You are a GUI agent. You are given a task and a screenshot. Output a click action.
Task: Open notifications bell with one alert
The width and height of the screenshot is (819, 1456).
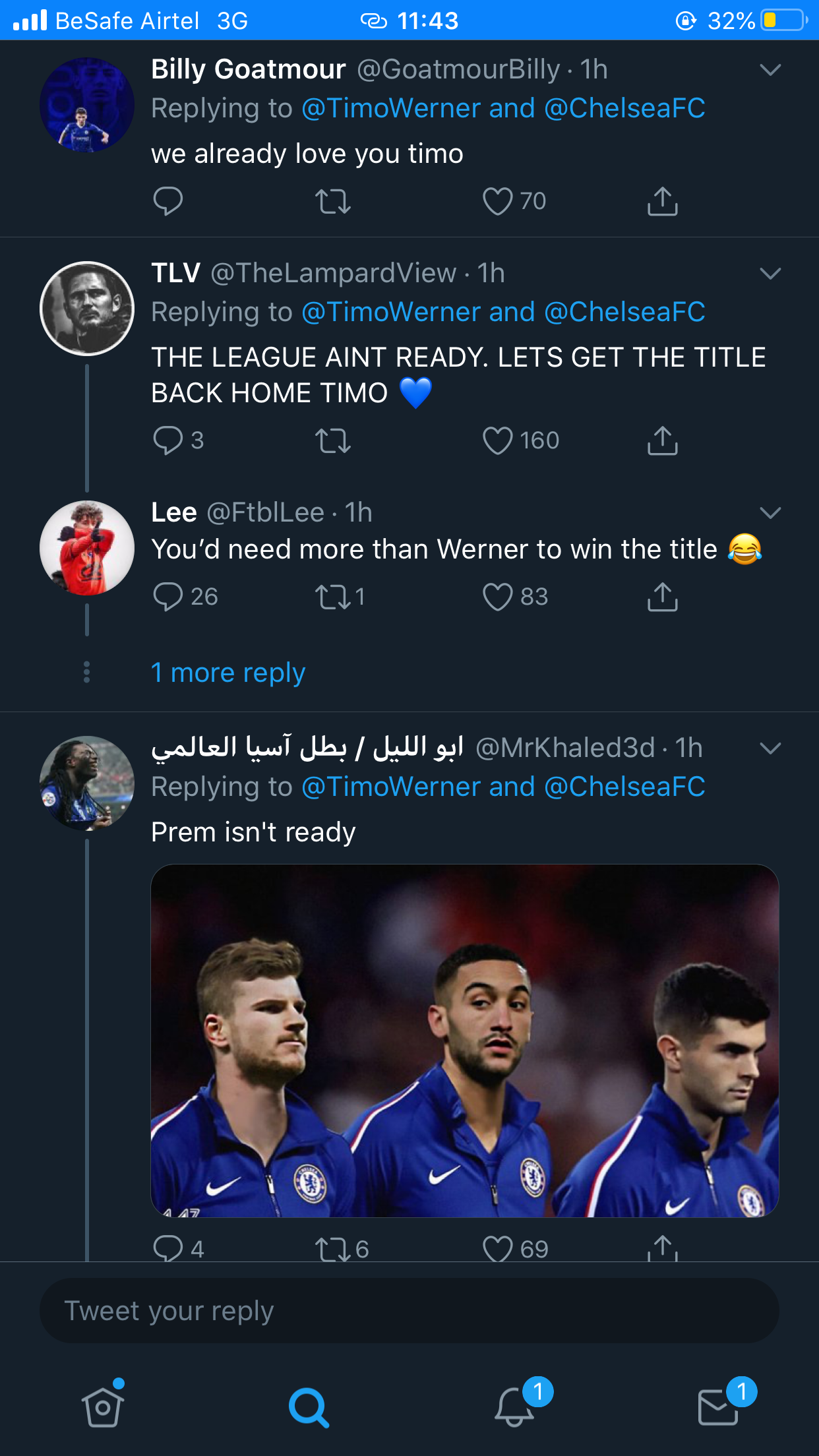[x=514, y=1407]
